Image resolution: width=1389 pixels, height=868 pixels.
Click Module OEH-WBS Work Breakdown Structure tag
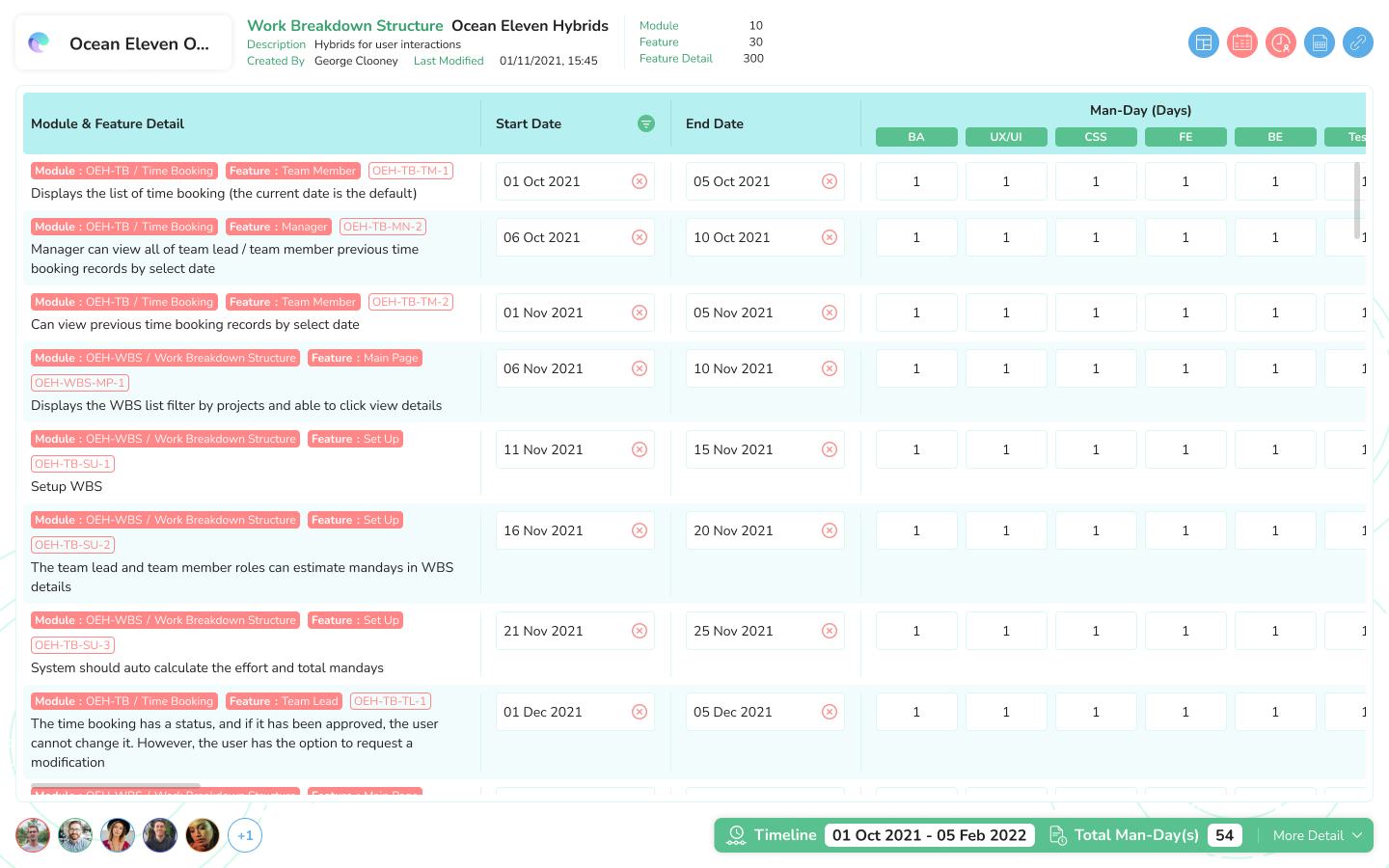[x=165, y=358]
